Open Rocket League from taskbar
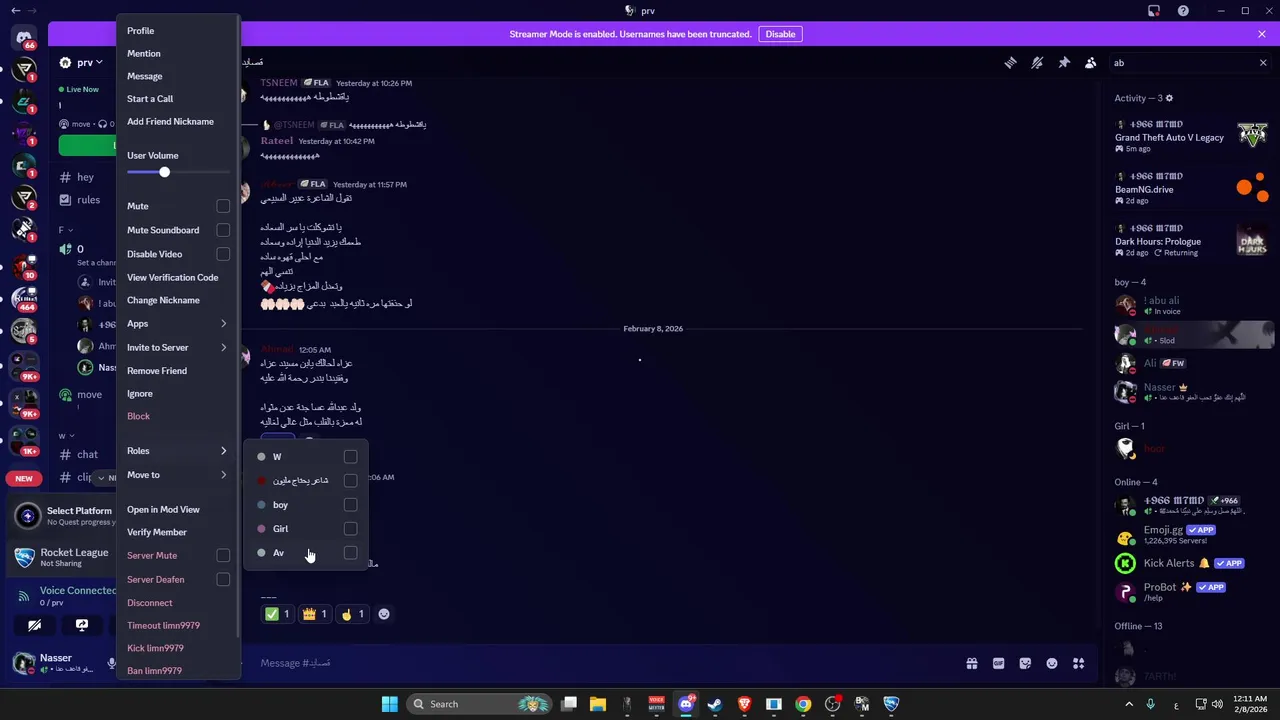 [x=891, y=704]
